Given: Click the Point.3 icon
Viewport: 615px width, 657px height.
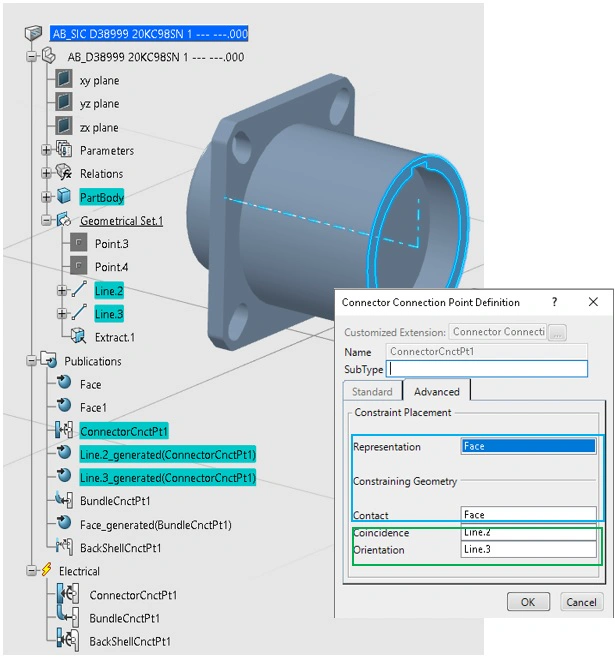Looking at the screenshot, I should point(78,243).
